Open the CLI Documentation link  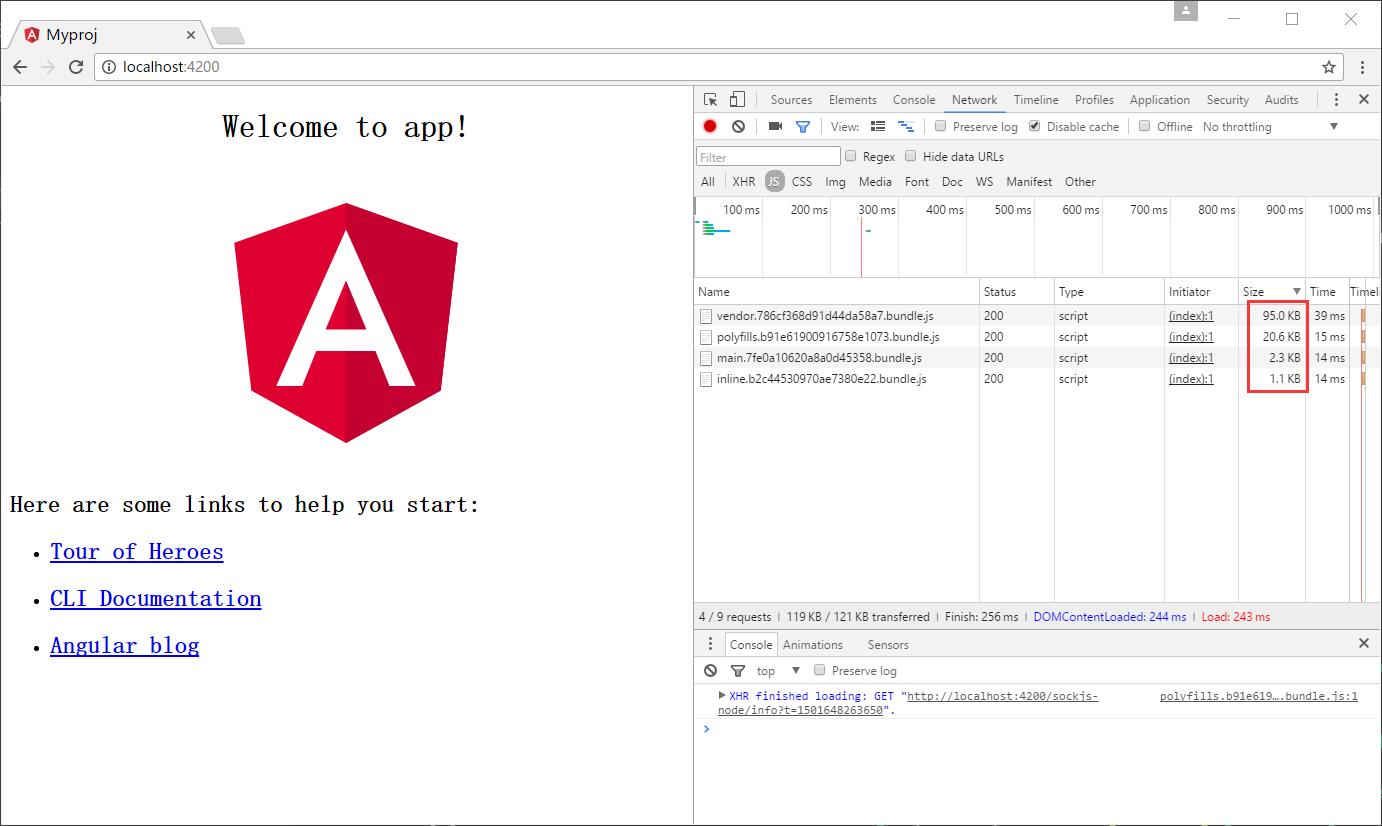156,599
